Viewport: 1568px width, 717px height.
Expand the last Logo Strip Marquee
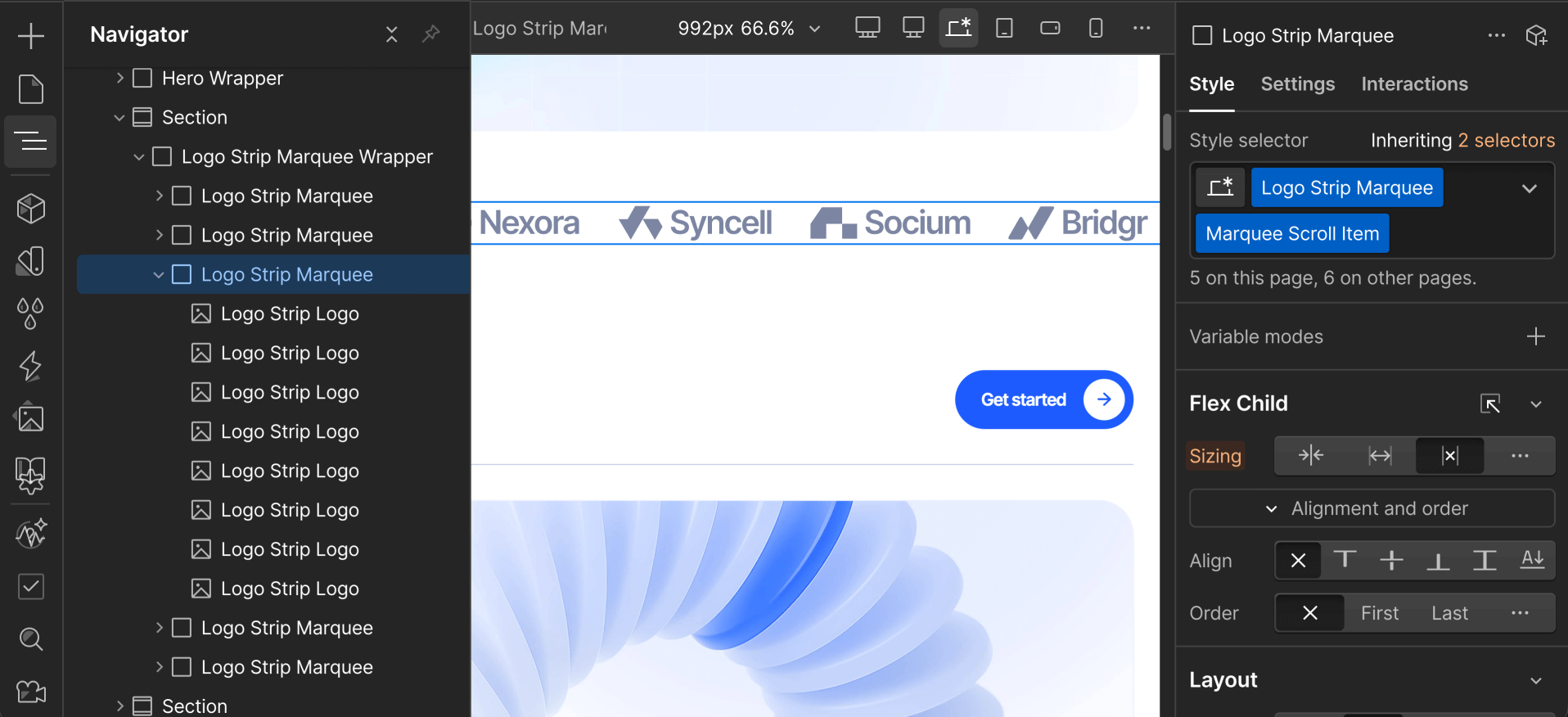point(159,667)
